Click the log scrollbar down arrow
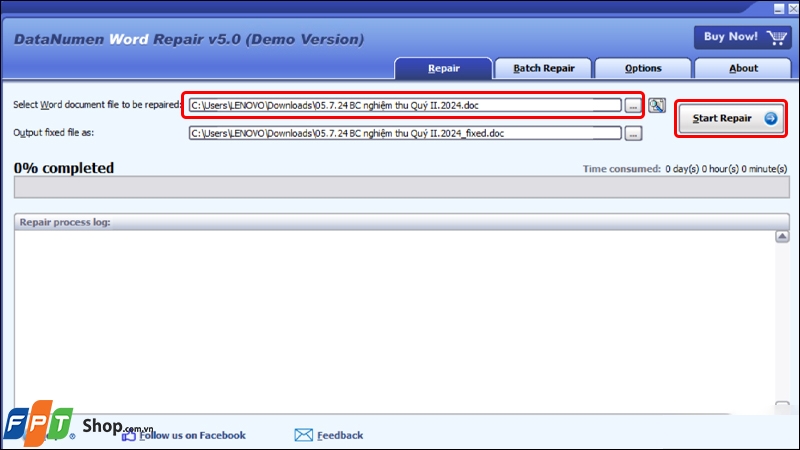800x450 pixels. pyautogui.click(x=782, y=406)
